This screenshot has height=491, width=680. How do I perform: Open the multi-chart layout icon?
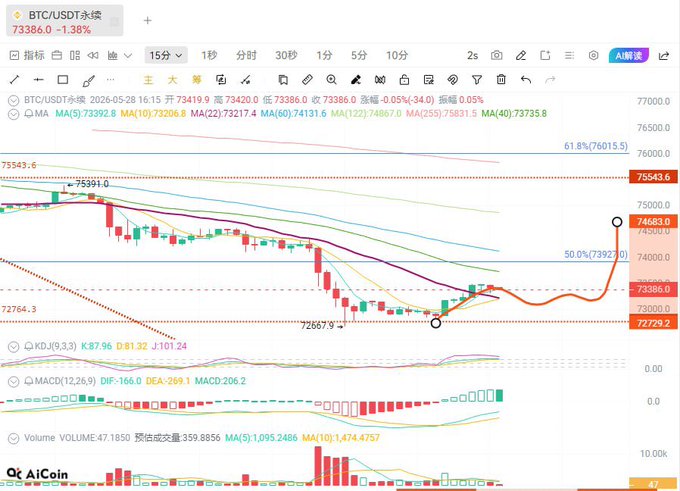click(75, 56)
